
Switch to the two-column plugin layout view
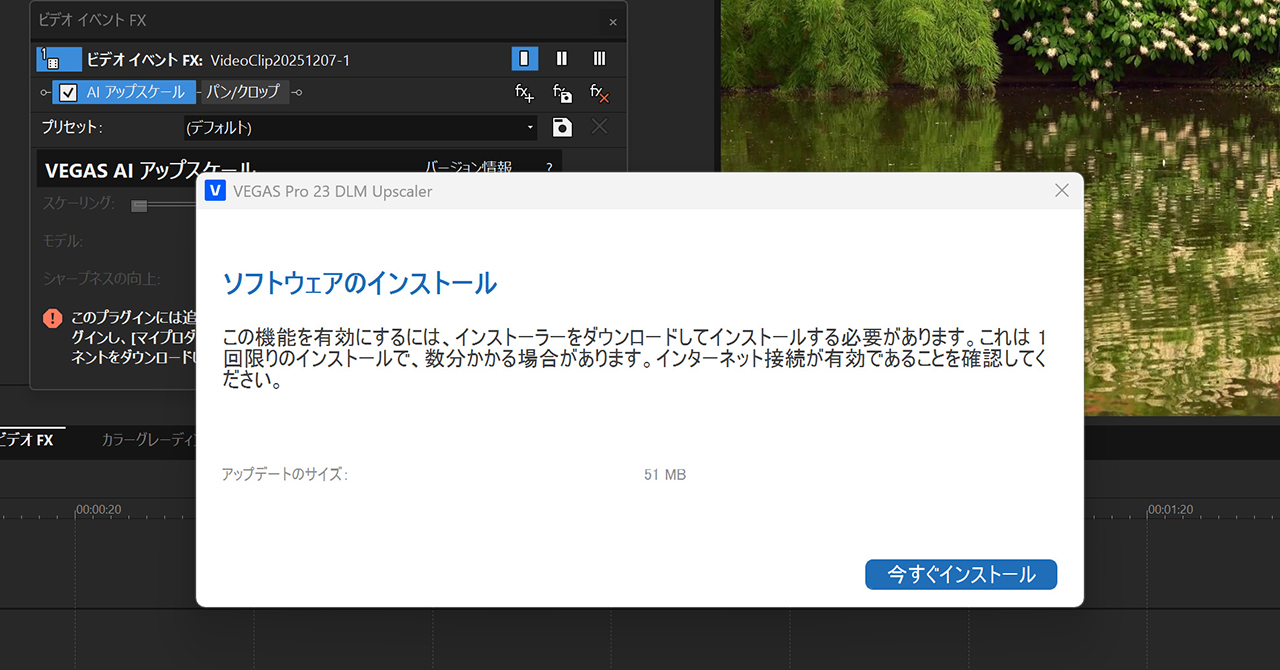pos(561,58)
